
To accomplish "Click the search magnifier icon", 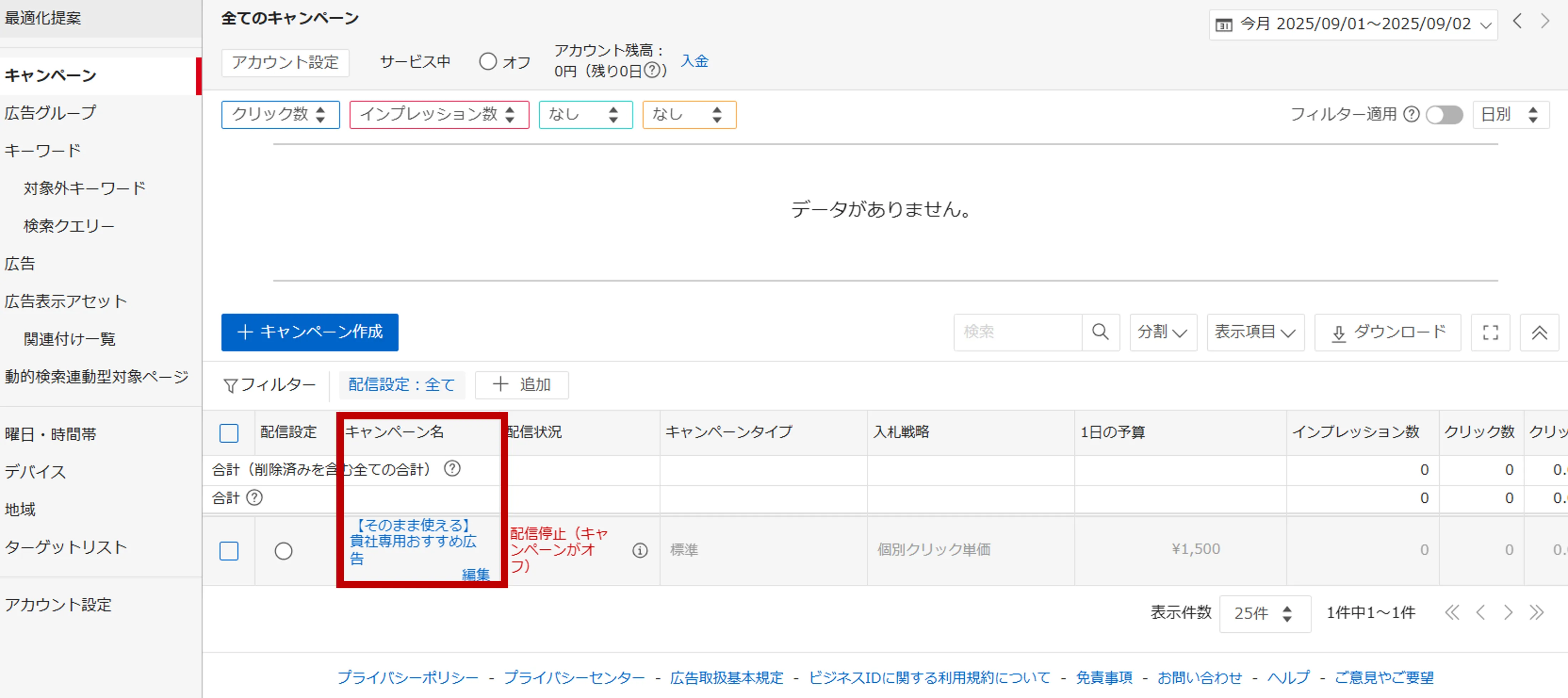I will point(1100,332).
